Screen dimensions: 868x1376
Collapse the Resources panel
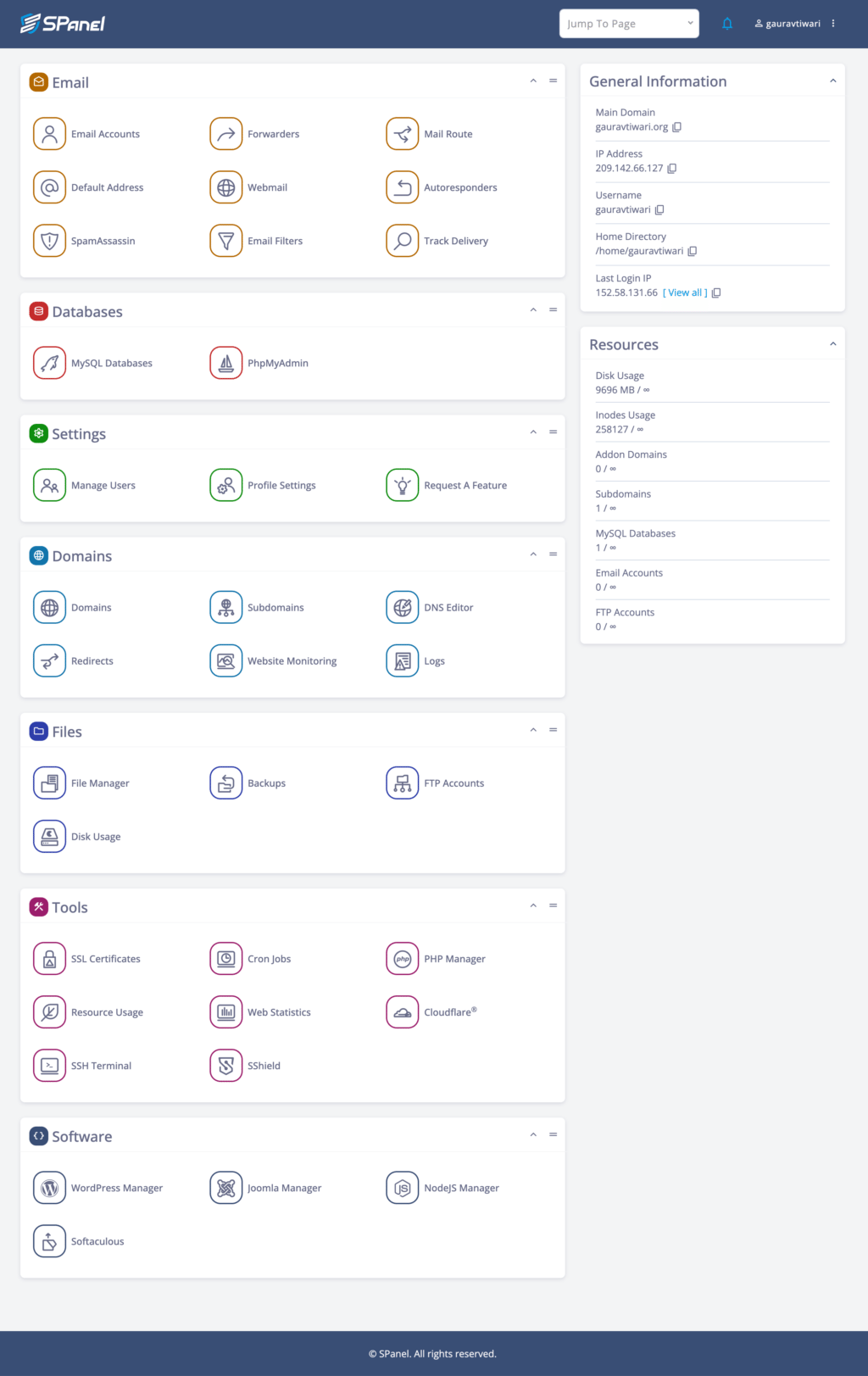pyautogui.click(x=832, y=344)
